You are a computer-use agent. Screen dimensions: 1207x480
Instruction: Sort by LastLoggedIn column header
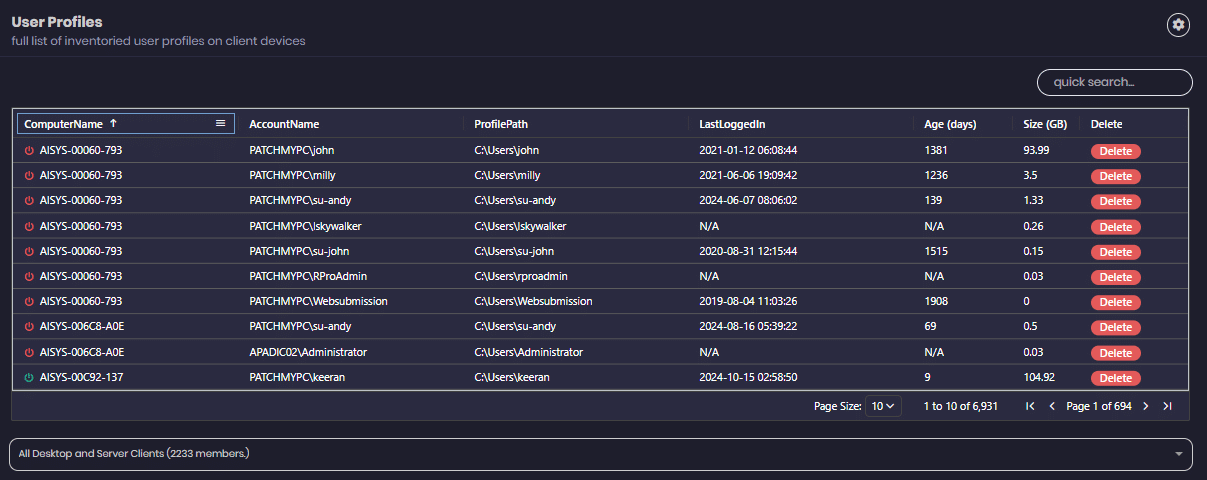[731, 124]
